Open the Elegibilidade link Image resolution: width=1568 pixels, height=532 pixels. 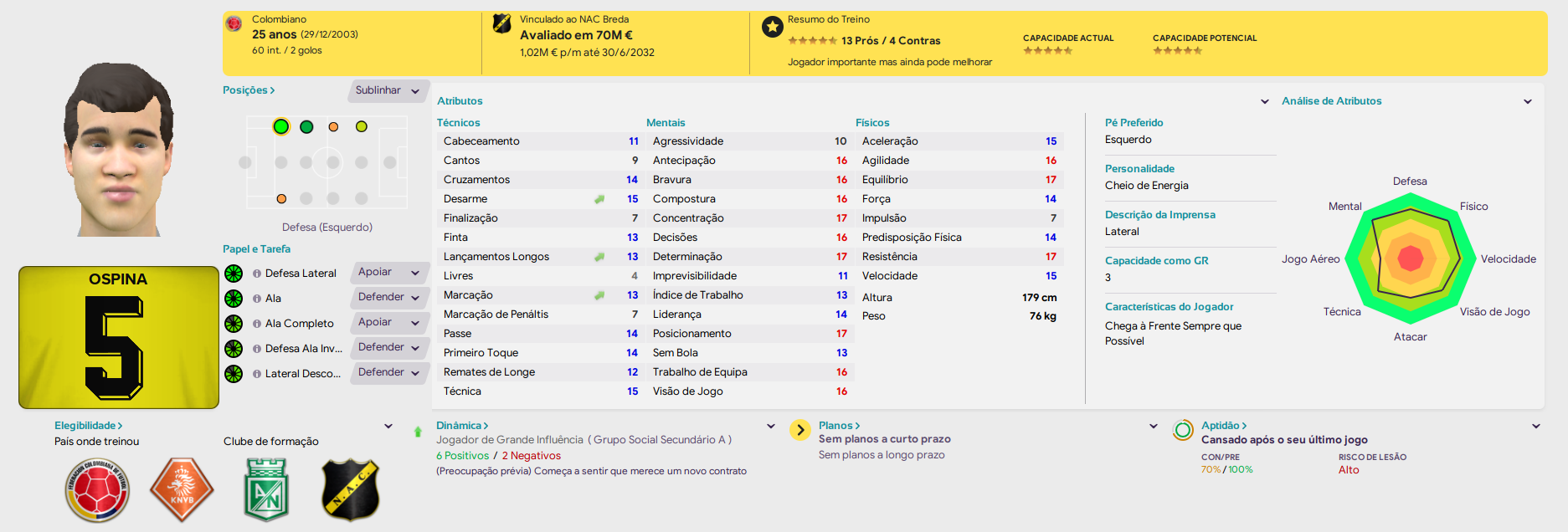point(89,426)
